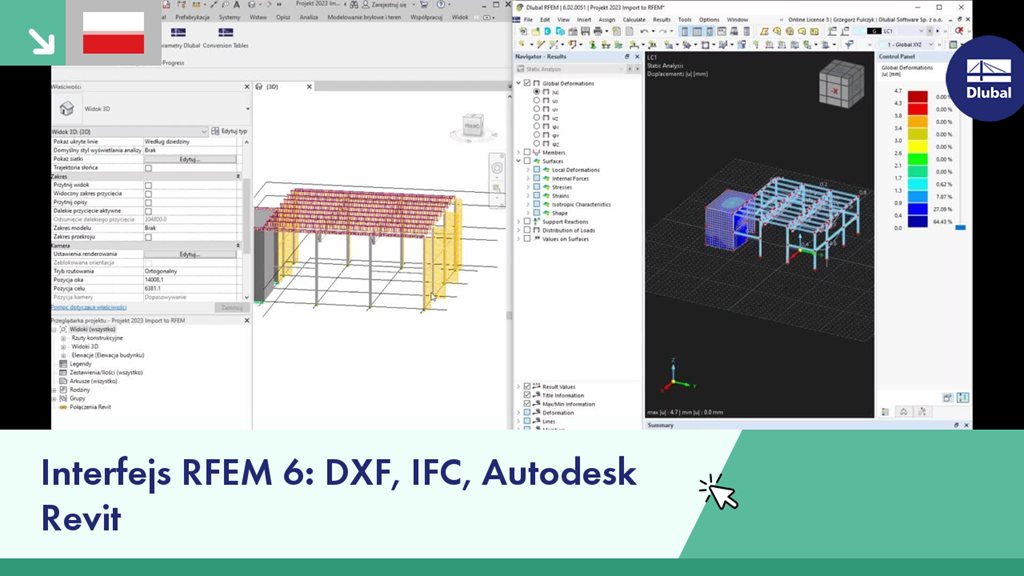The height and width of the screenshot is (576, 1024).
Task: Open the Systemy ribbon tab in Revit
Action: [x=229, y=17]
